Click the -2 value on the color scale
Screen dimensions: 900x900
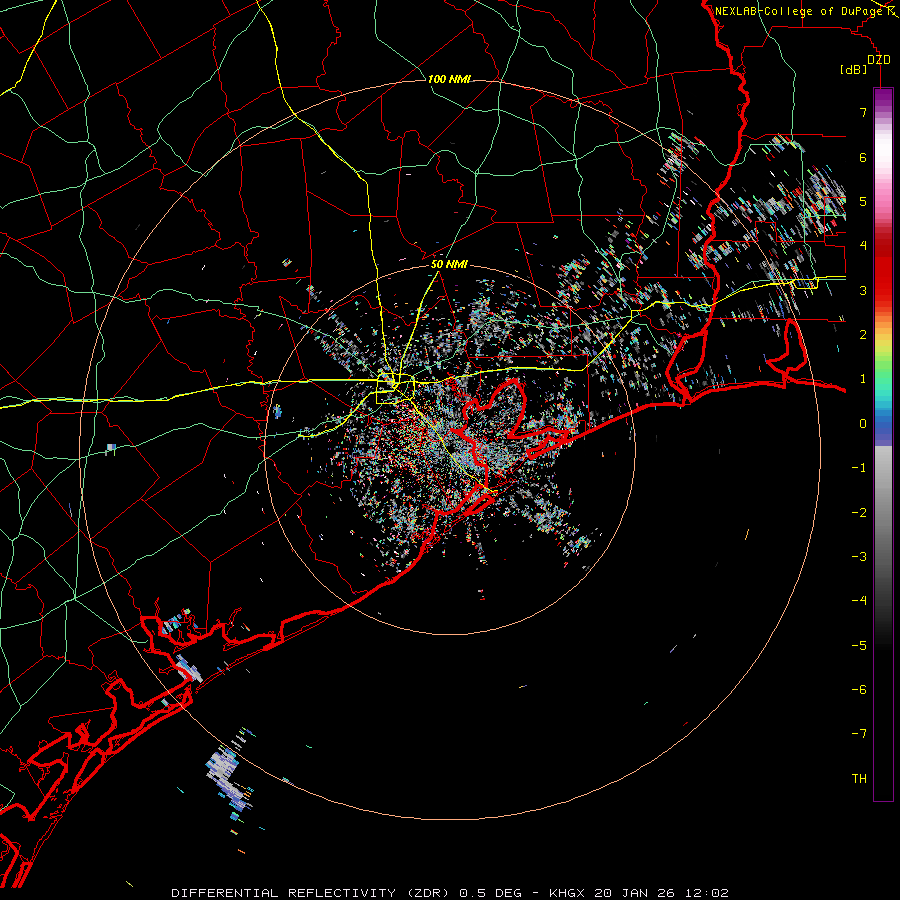pyautogui.click(x=859, y=513)
